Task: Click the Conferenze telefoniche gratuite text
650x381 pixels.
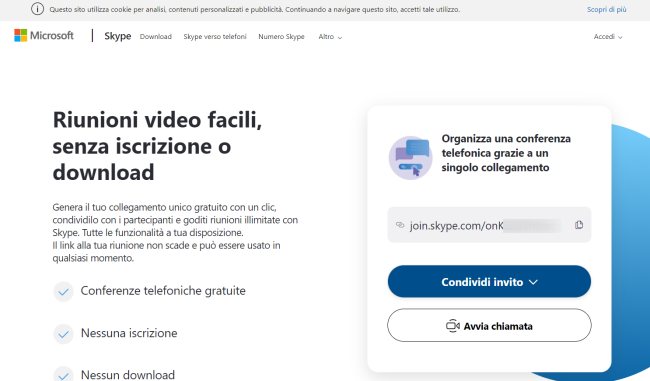Action: pyautogui.click(x=163, y=291)
